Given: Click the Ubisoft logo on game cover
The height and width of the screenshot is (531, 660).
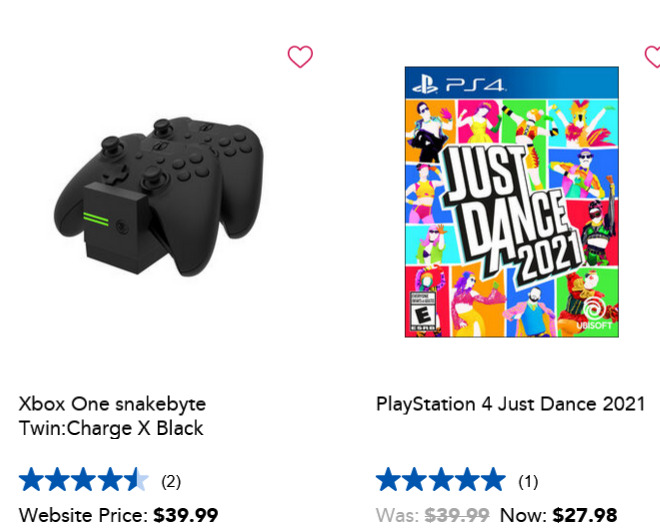Looking at the screenshot, I should tap(594, 313).
